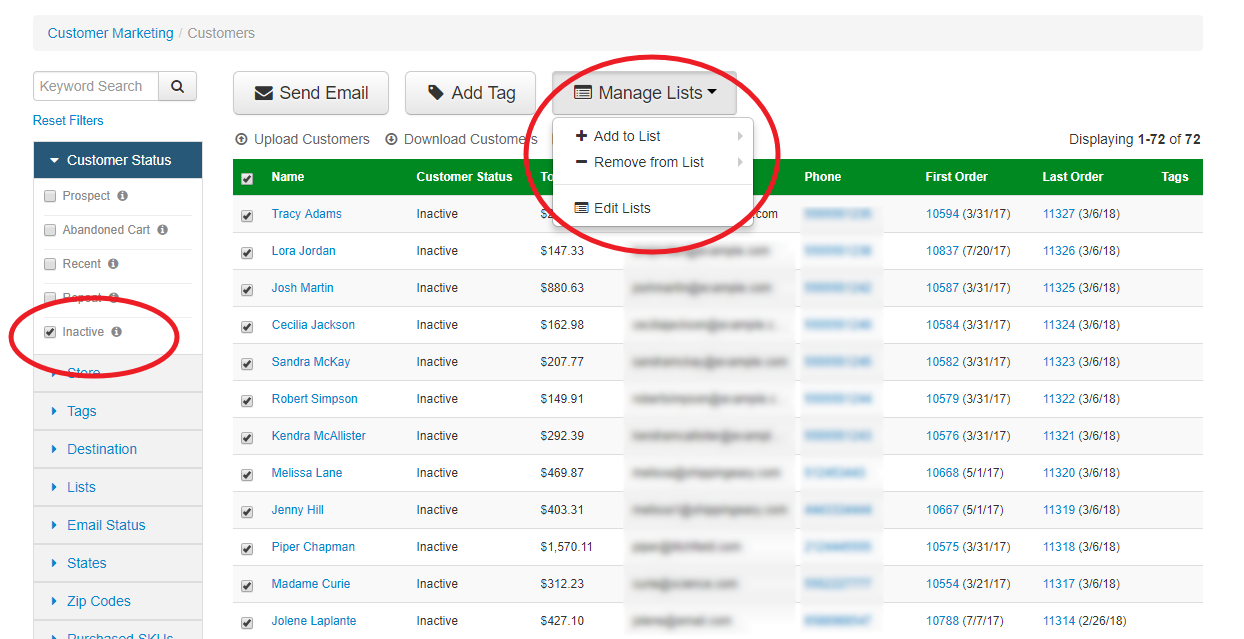Image resolution: width=1244 pixels, height=639 pixels.
Task: Expand the Tags filter section
Action: [118, 411]
